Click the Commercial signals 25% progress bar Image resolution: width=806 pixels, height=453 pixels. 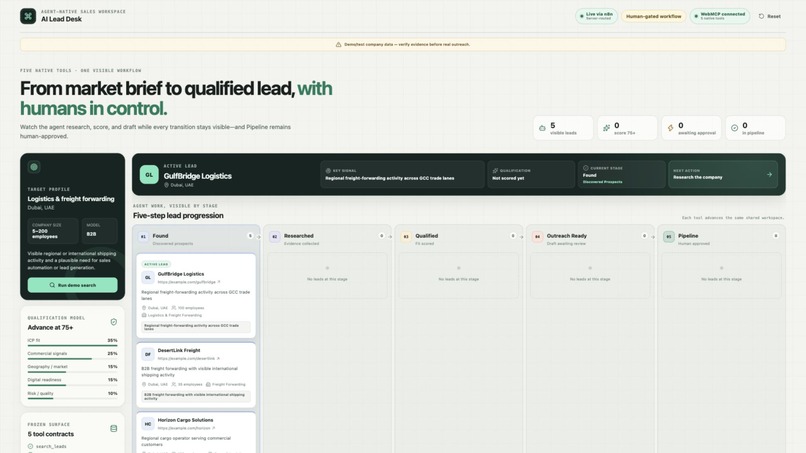click(72, 358)
